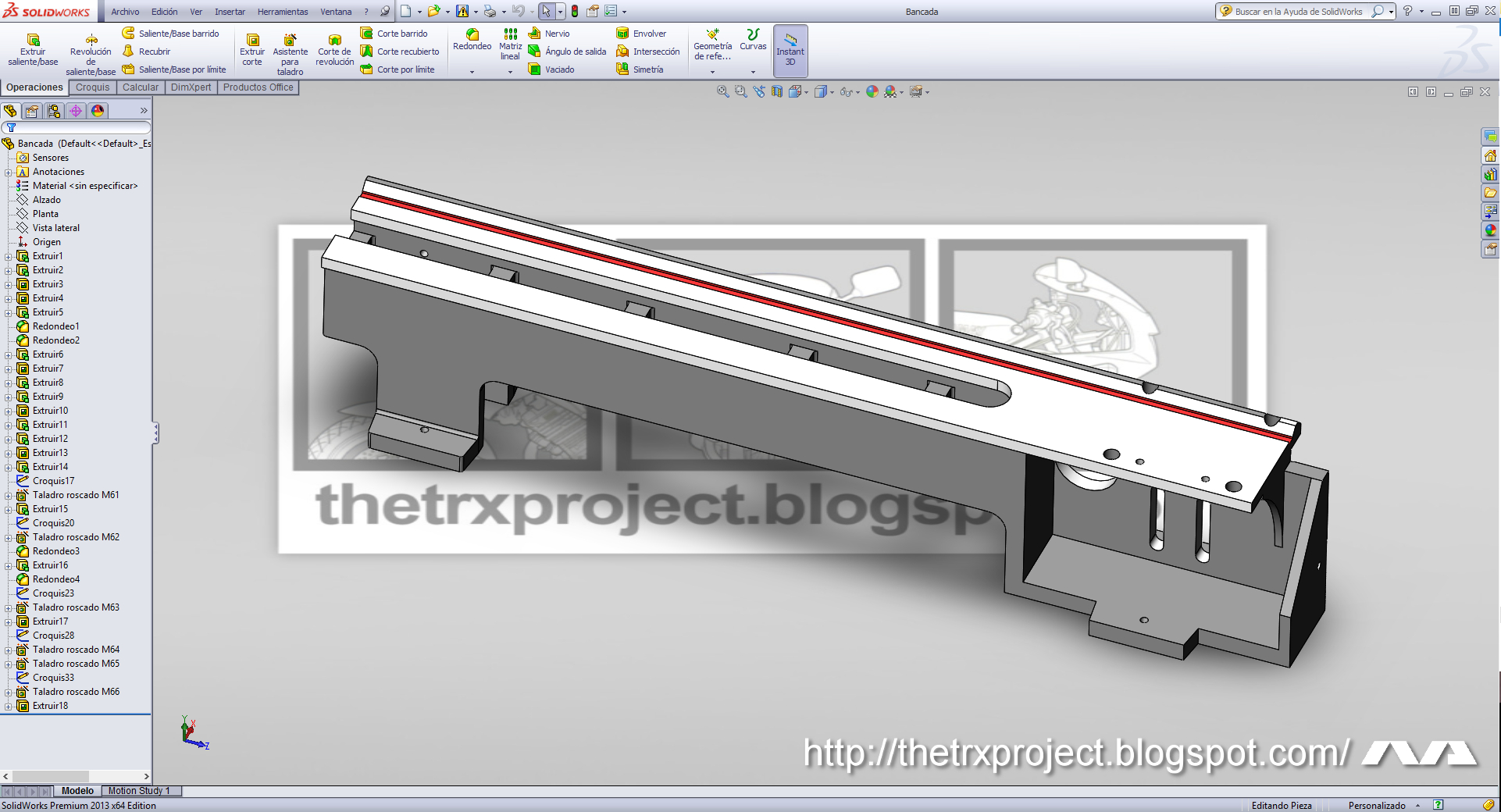Click Ángulo de salida button

coord(567,52)
